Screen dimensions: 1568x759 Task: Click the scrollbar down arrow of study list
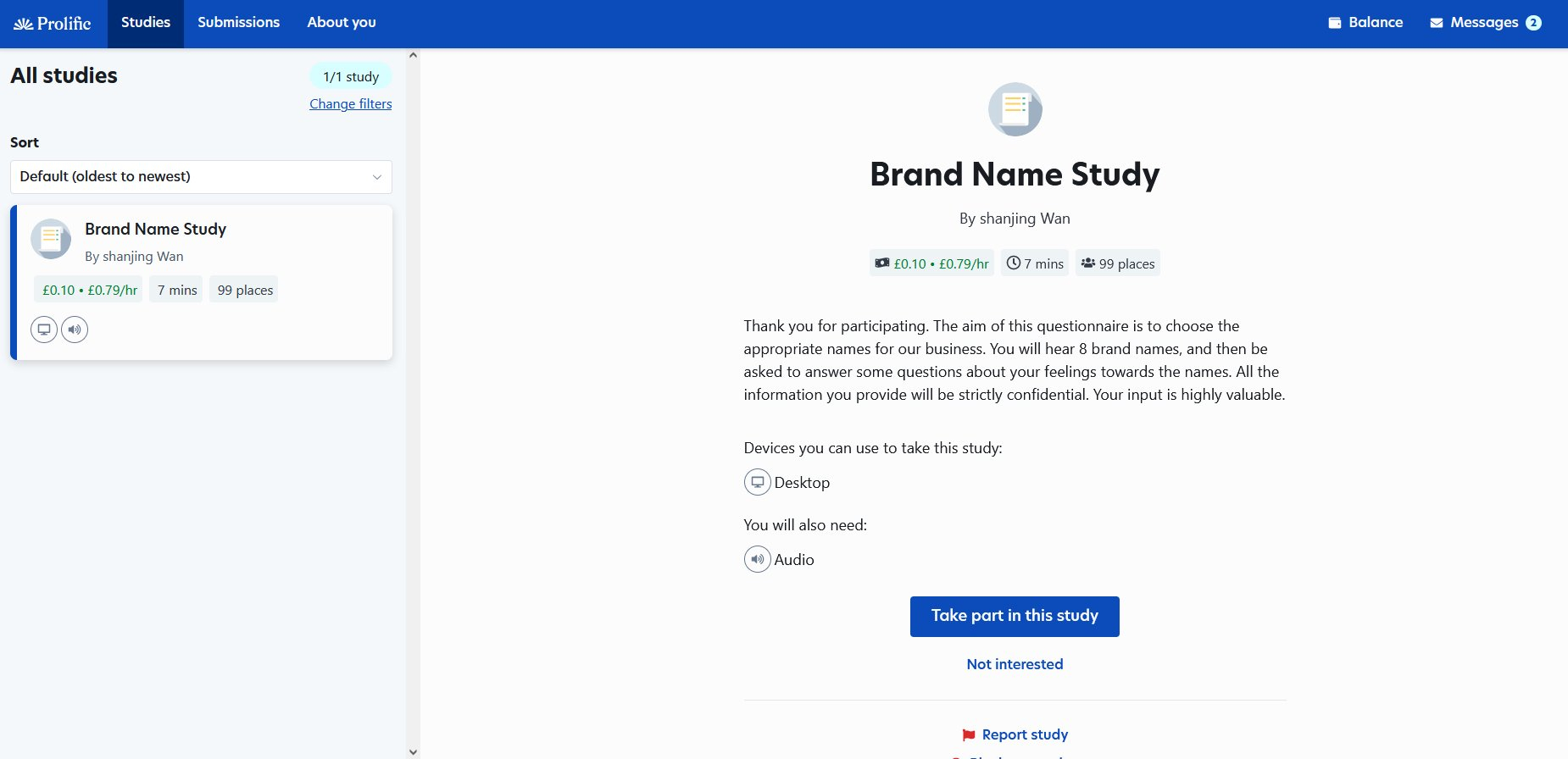[413, 751]
